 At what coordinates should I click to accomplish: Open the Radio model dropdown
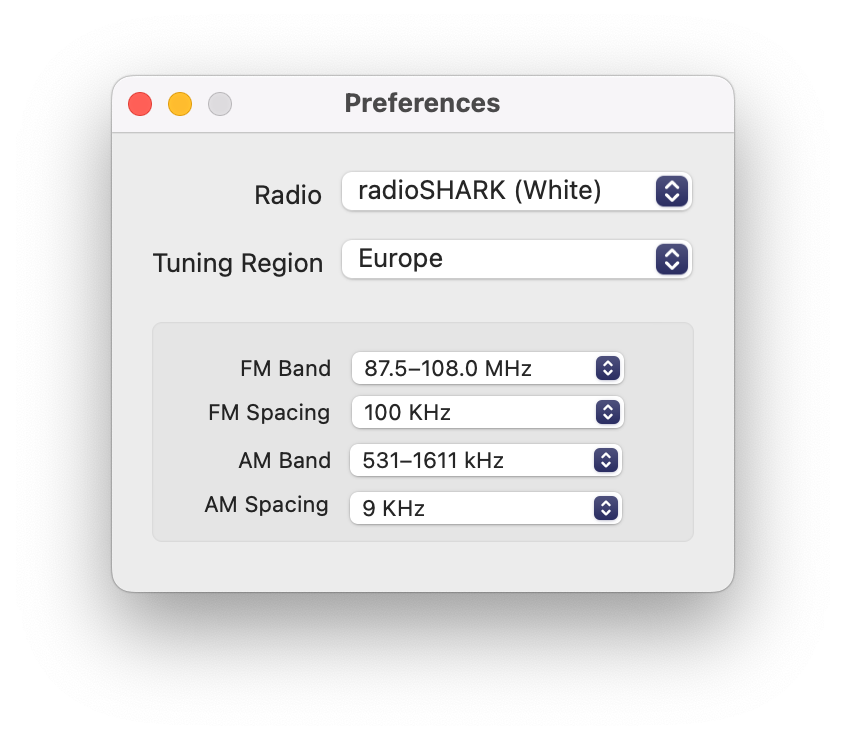point(516,191)
